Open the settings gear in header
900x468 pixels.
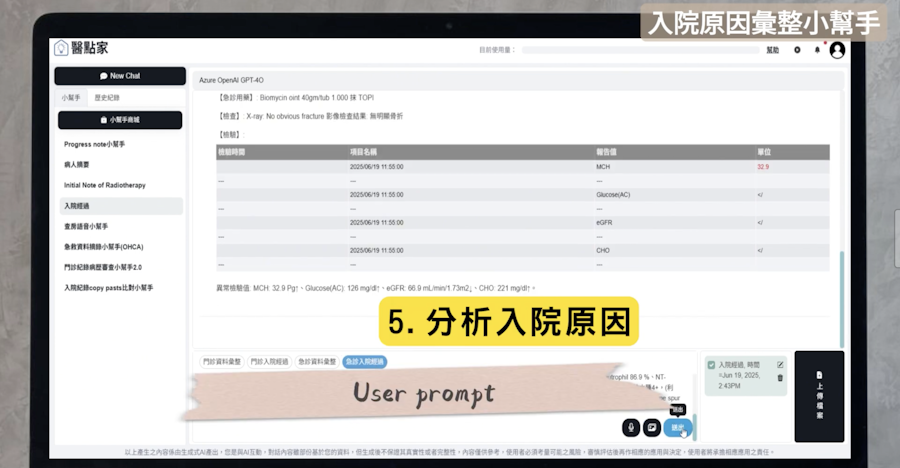[797, 50]
